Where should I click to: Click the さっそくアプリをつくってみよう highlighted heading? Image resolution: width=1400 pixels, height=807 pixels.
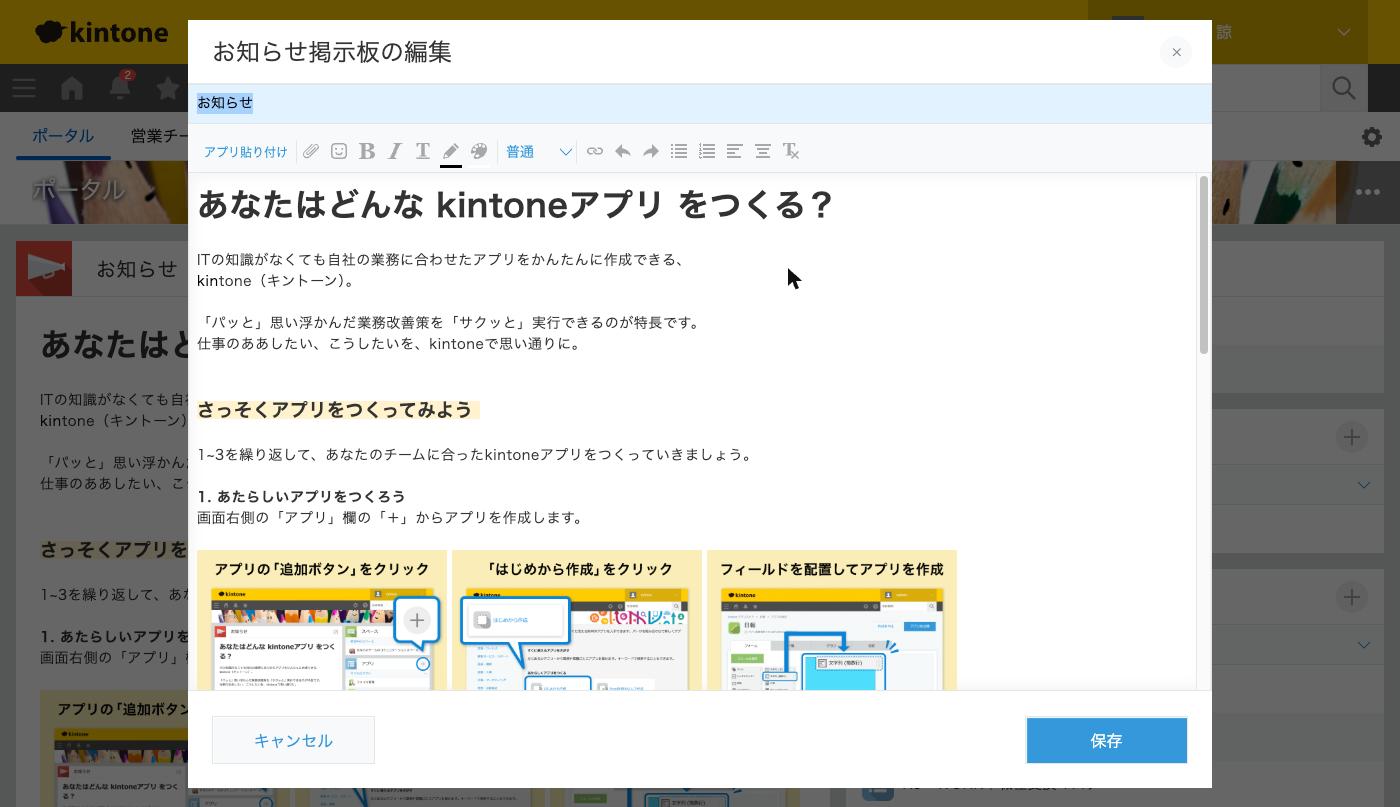(338, 410)
